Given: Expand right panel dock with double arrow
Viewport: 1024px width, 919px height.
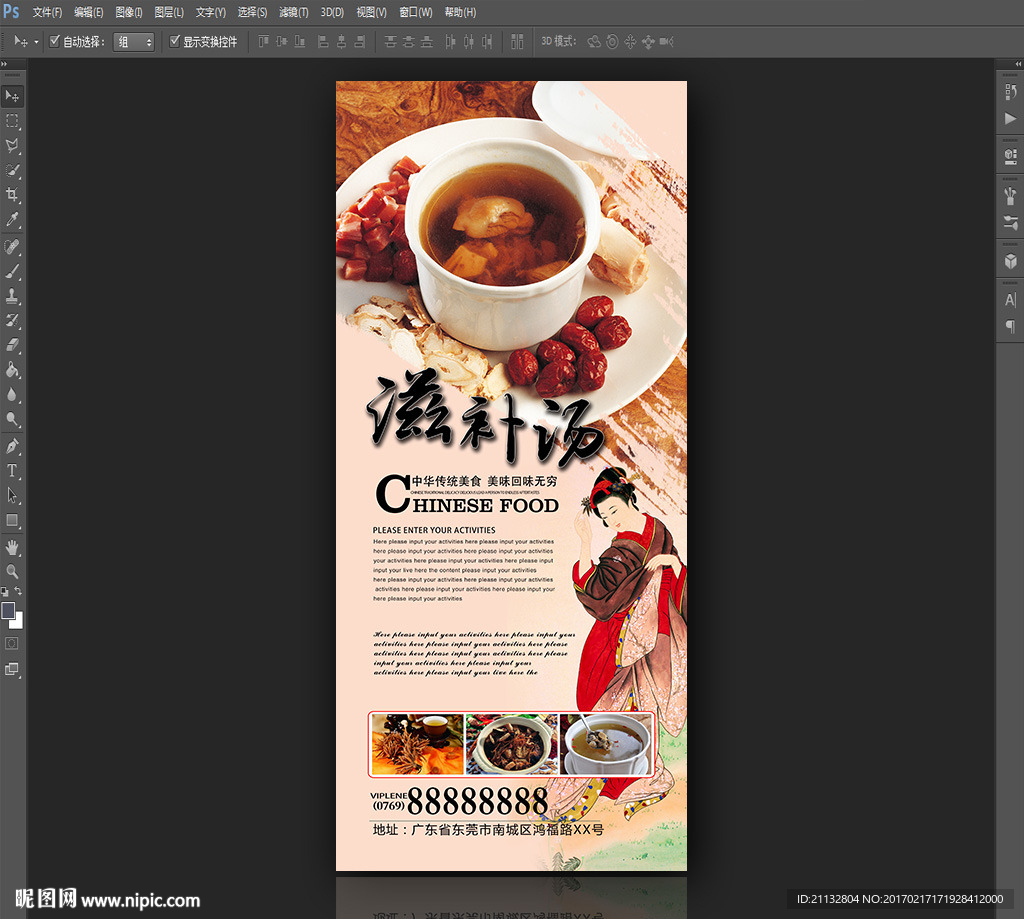Looking at the screenshot, I should click(x=1019, y=64).
